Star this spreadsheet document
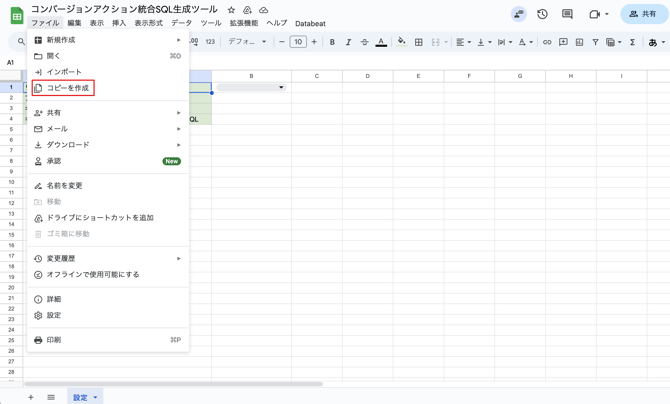The width and height of the screenshot is (670, 404). click(231, 10)
